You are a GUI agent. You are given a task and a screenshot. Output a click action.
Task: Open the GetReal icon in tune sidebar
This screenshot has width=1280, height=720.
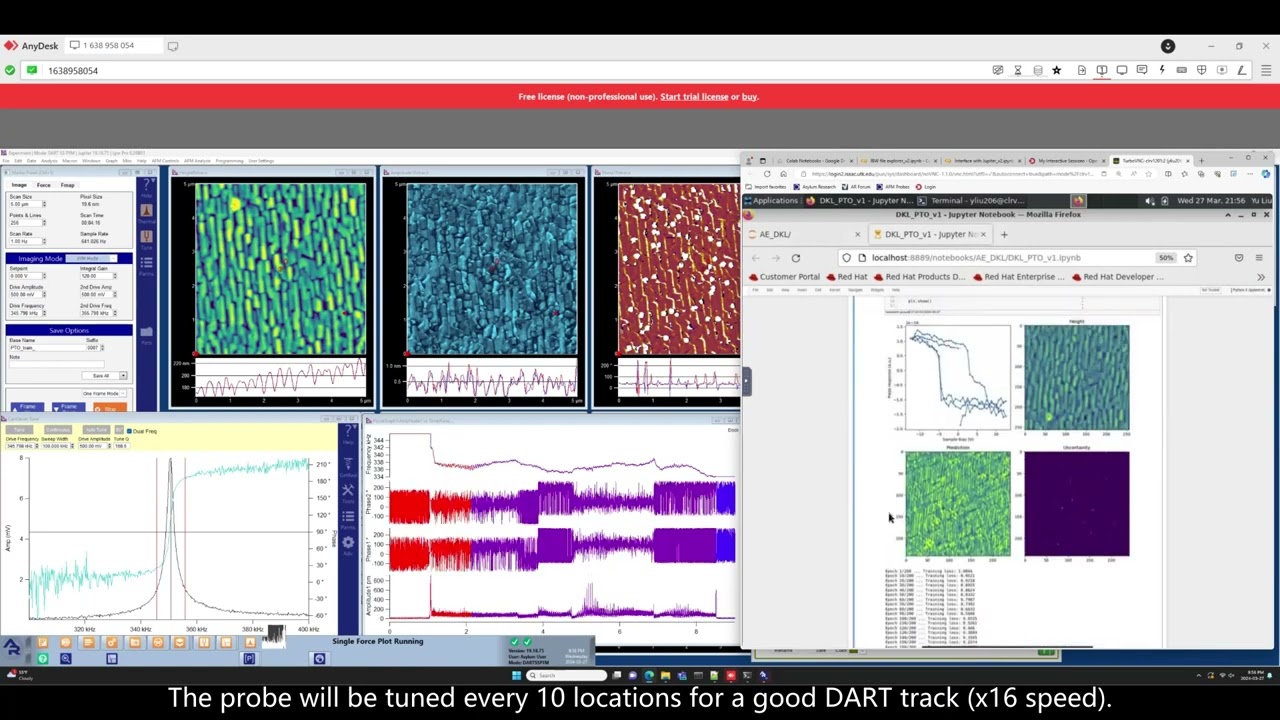tap(348, 462)
